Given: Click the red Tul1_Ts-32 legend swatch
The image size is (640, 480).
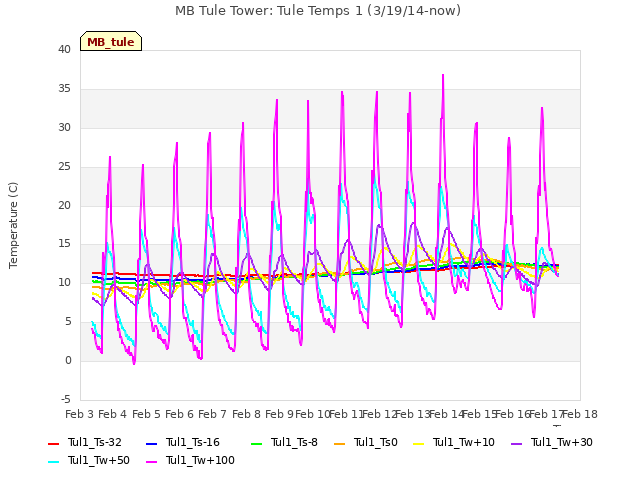Looking at the screenshot, I should click(x=53, y=443).
